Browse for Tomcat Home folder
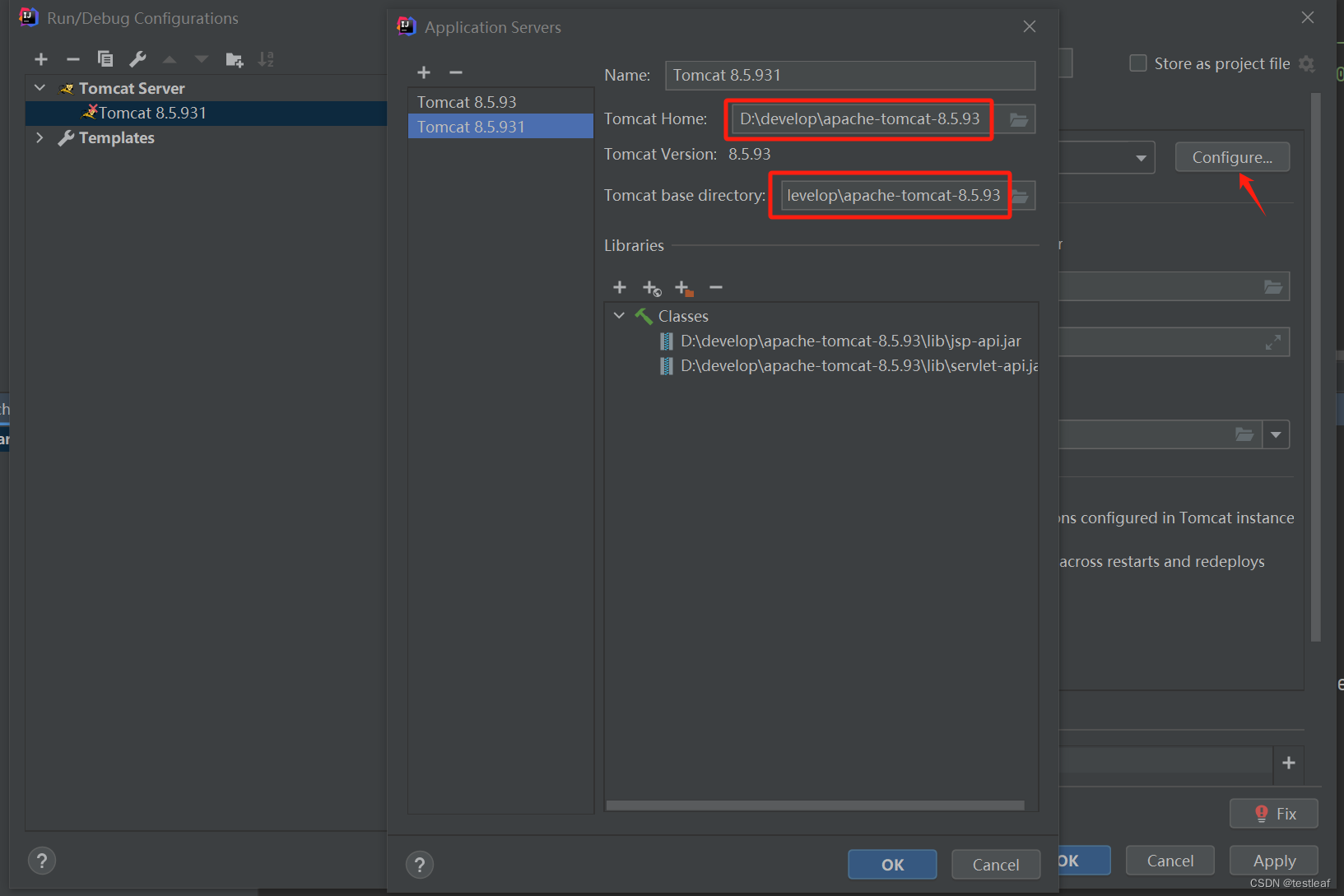The height and width of the screenshot is (896, 1344). [1019, 119]
